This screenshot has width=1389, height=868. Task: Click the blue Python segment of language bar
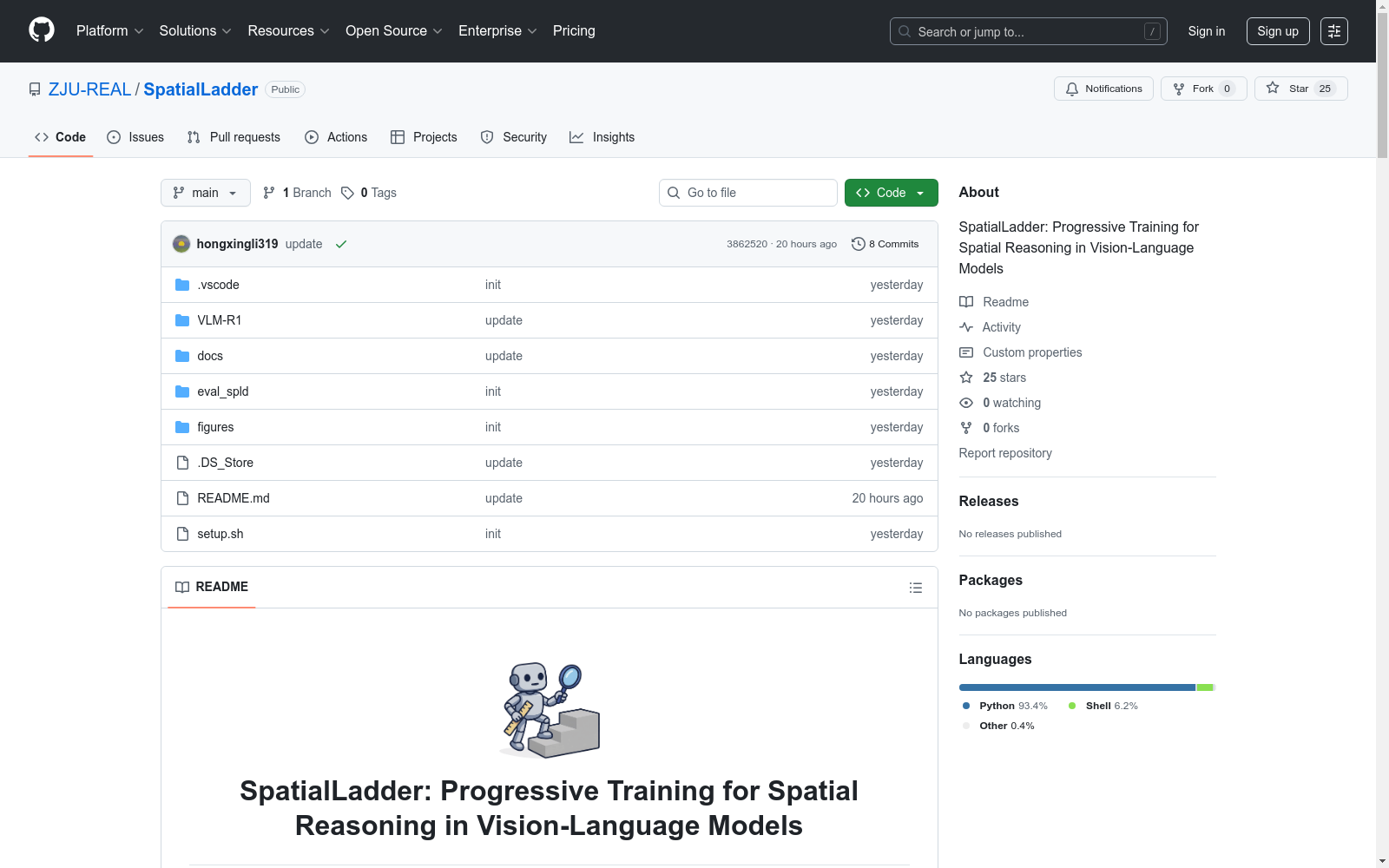tap(1077, 687)
